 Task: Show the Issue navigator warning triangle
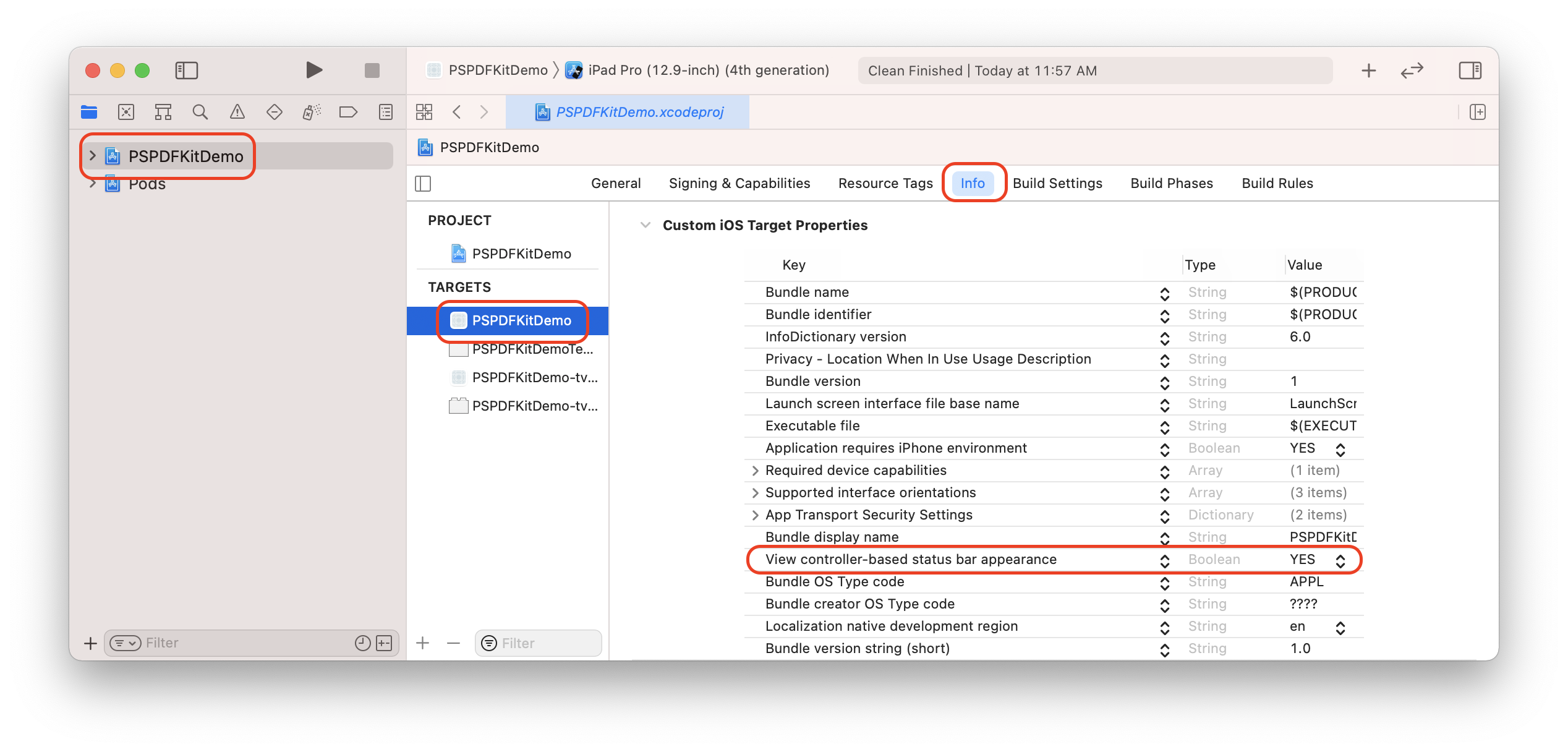point(237,112)
